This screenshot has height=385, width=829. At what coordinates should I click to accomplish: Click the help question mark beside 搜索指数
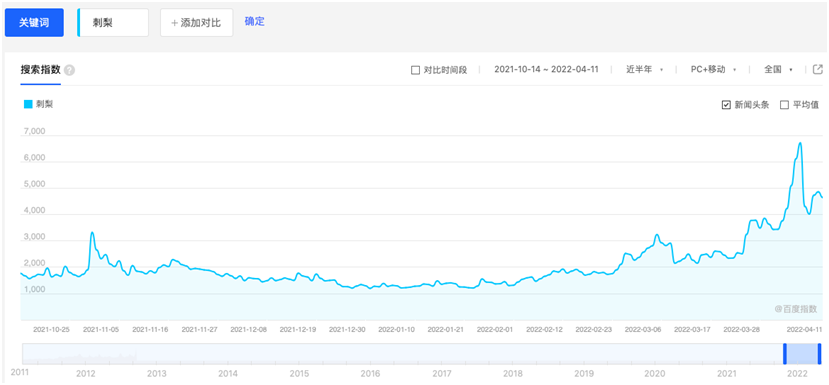(x=69, y=70)
